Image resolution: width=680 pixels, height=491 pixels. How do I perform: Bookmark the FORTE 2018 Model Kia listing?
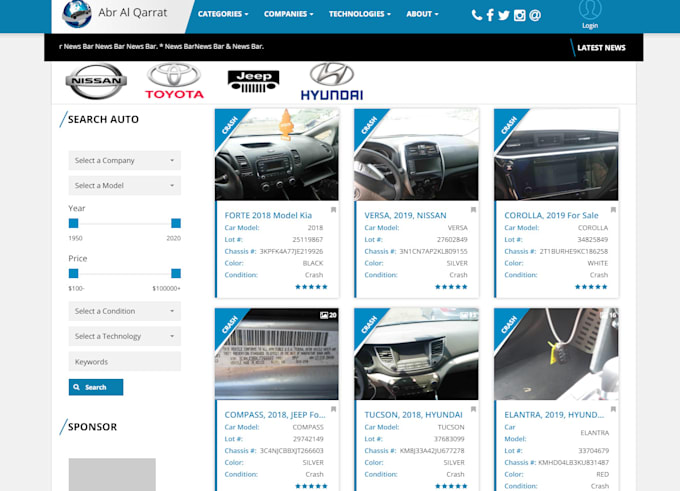333,210
